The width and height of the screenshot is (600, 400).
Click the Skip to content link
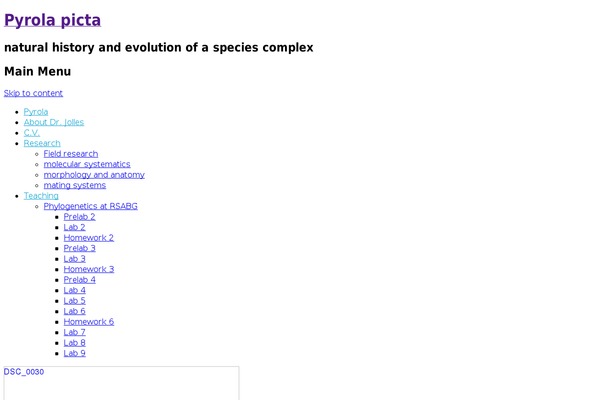point(33,93)
